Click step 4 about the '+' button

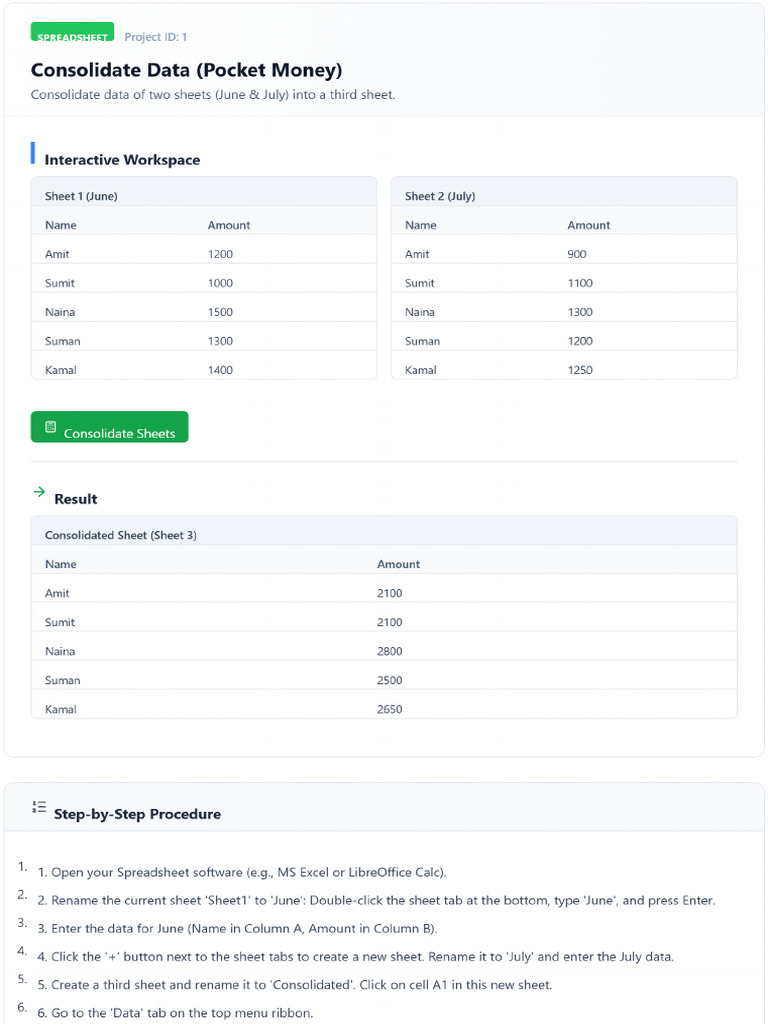[x=355, y=956]
